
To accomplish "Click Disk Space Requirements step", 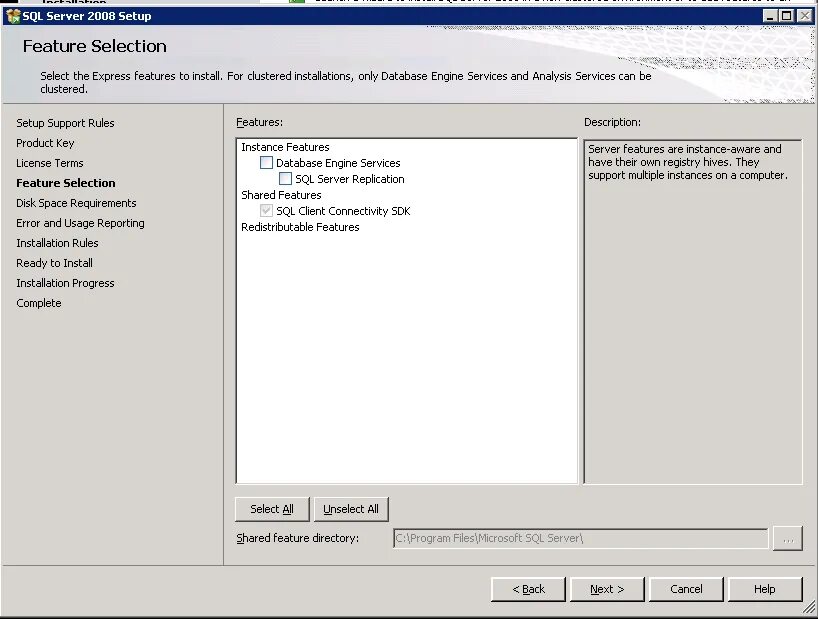I will [x=76, y=203].
